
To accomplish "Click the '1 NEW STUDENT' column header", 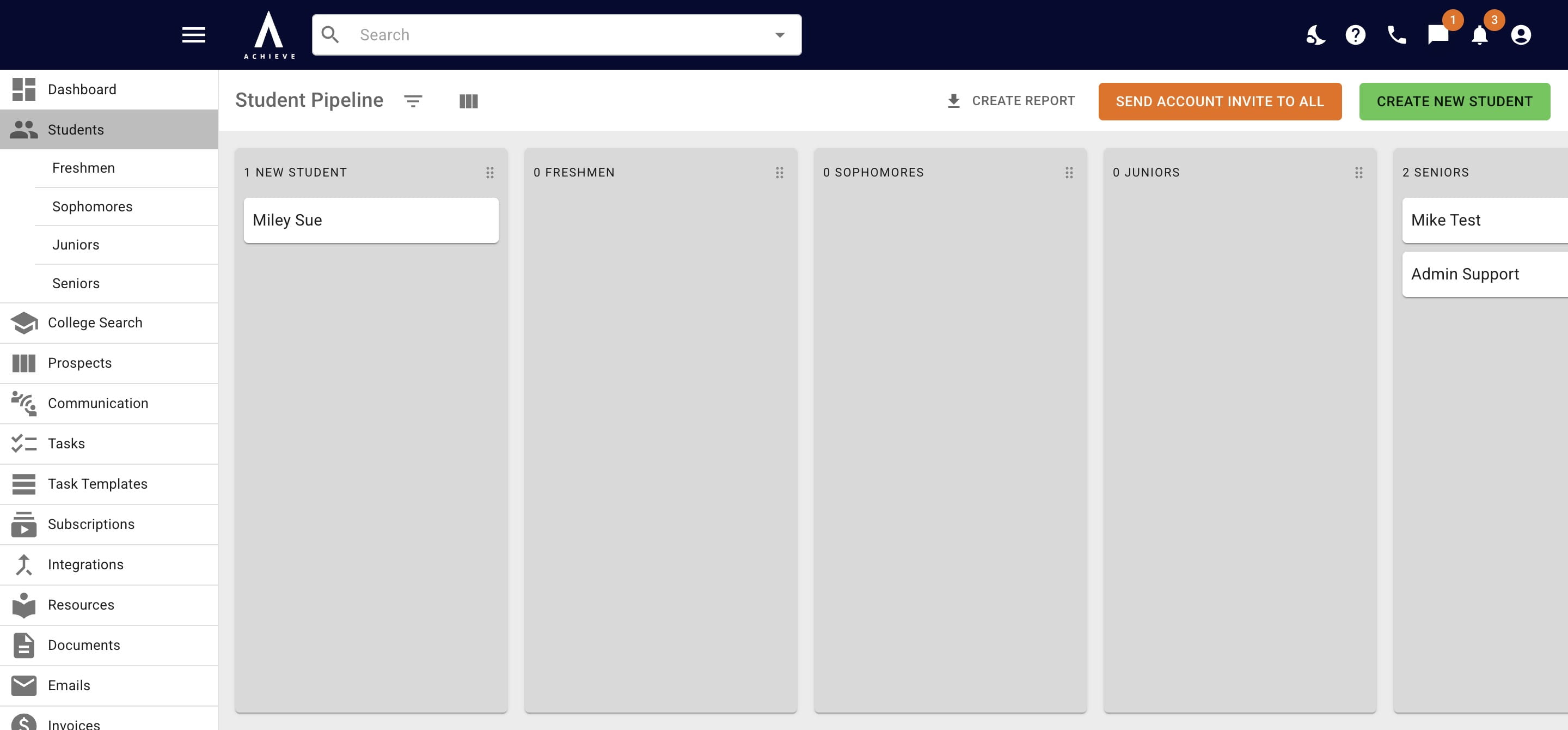I will pos(295,173).
